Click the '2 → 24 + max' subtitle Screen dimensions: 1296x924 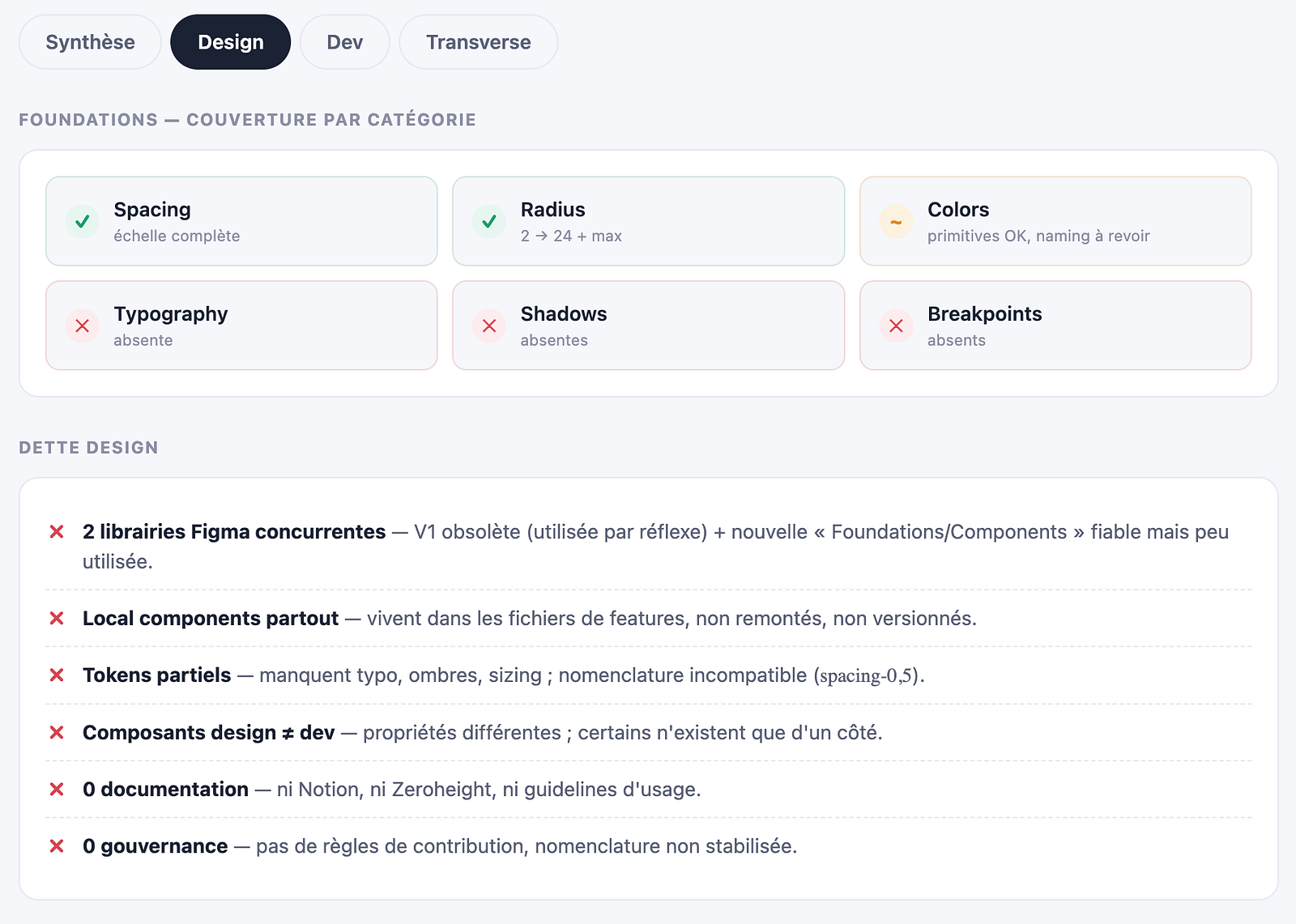click(571, 236)
